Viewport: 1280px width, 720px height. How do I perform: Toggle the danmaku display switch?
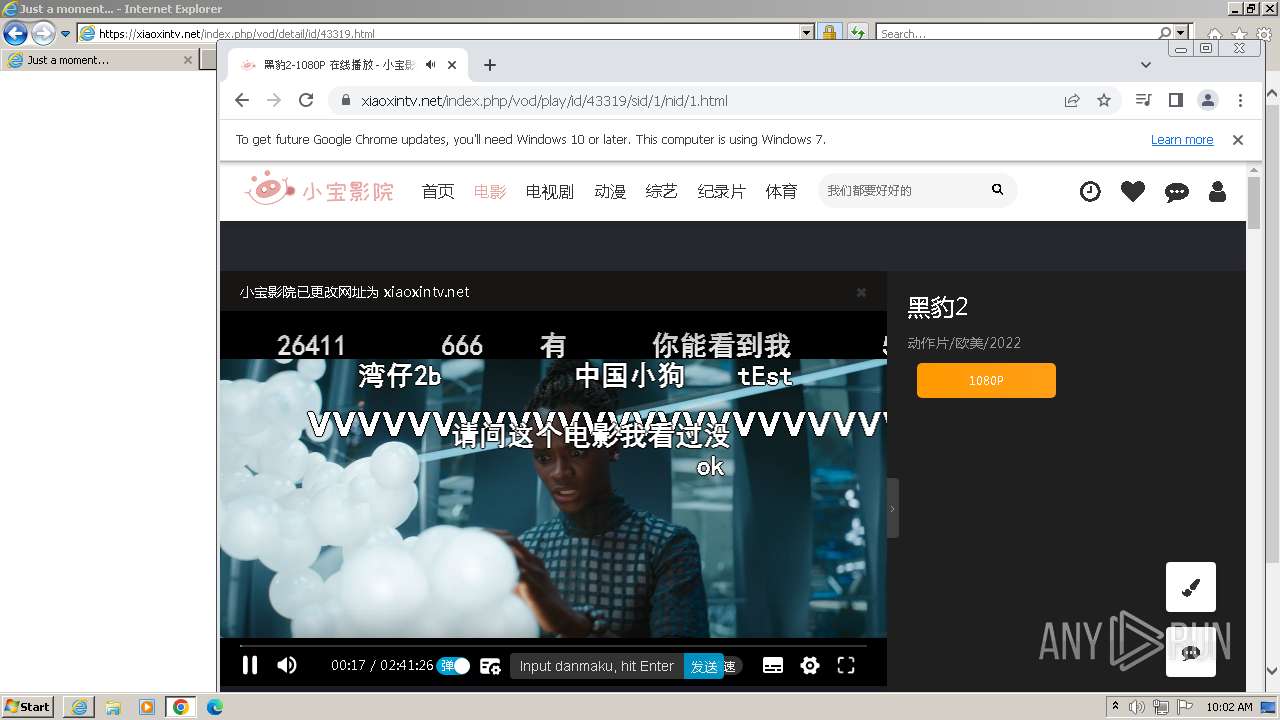pos(453,666)
